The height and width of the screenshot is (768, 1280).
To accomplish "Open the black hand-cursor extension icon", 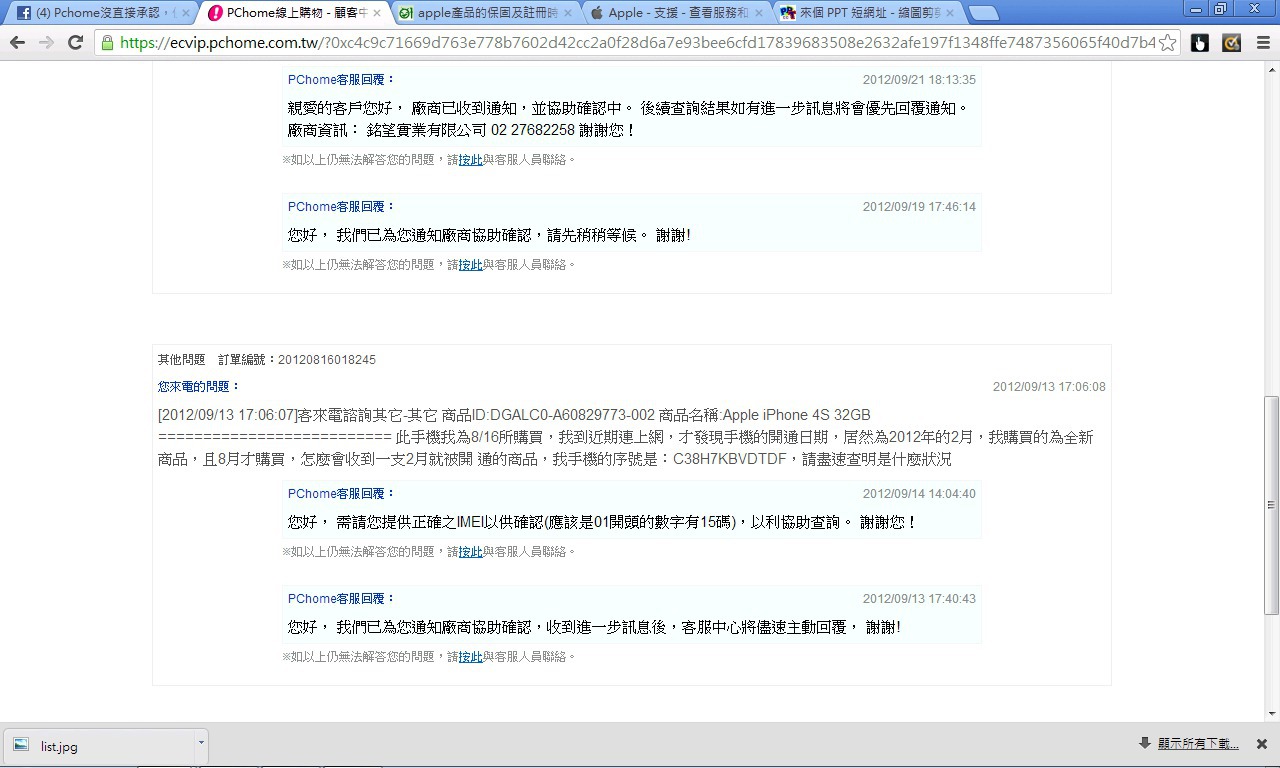I will 1200,43.
